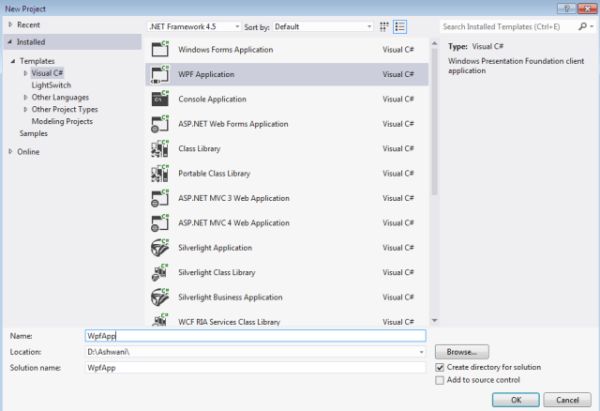Click the search magnifier icon
Viewport: 600px width, 411px height.
tap(582, 26)
